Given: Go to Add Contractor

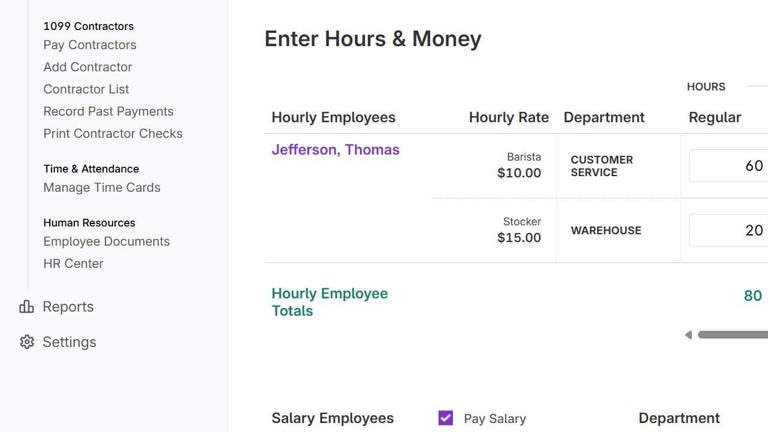Looking at the screenshot, I should click(88, 67).
